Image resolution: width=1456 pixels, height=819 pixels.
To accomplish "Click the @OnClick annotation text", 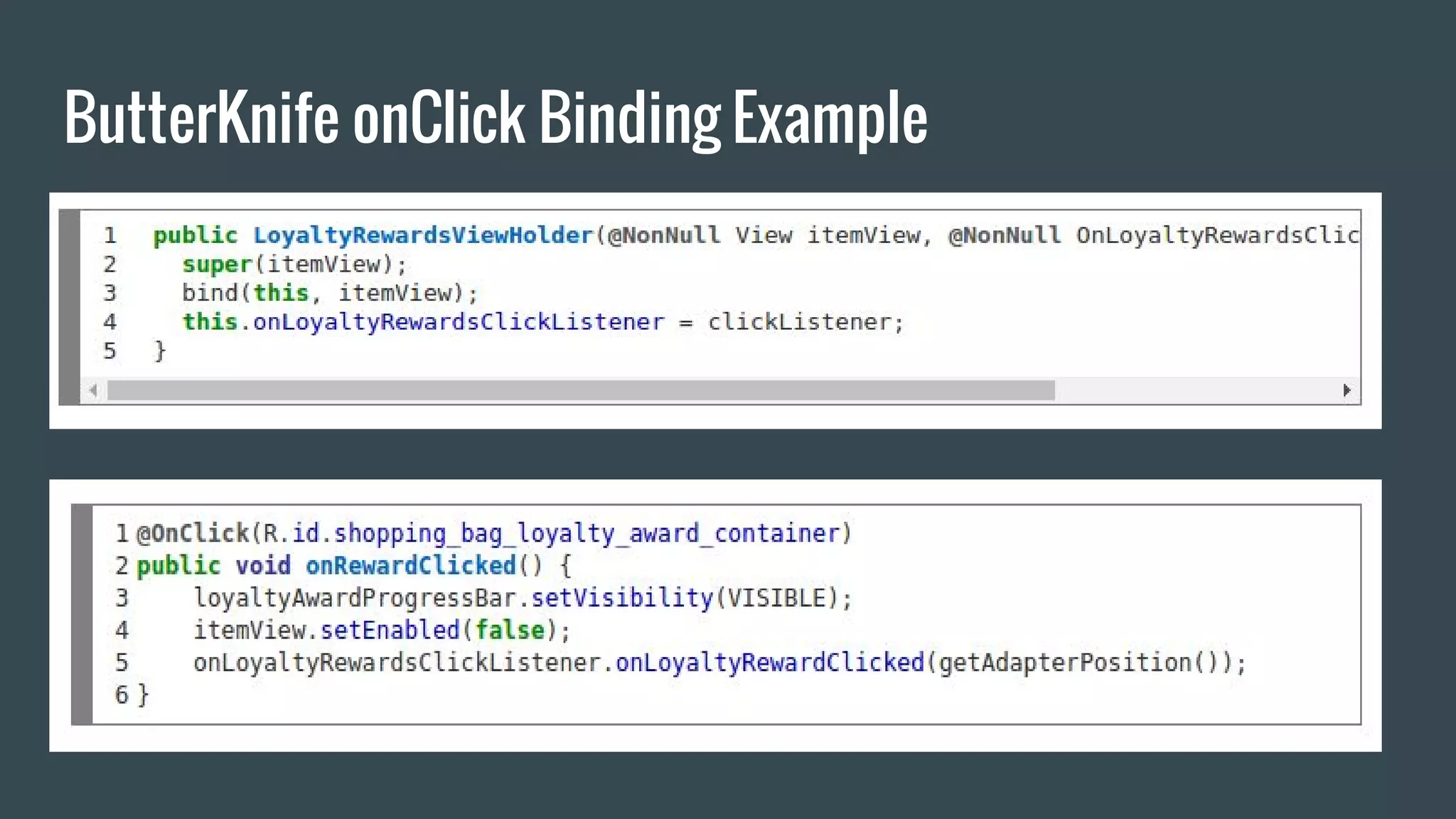I will tap(192, 533).
